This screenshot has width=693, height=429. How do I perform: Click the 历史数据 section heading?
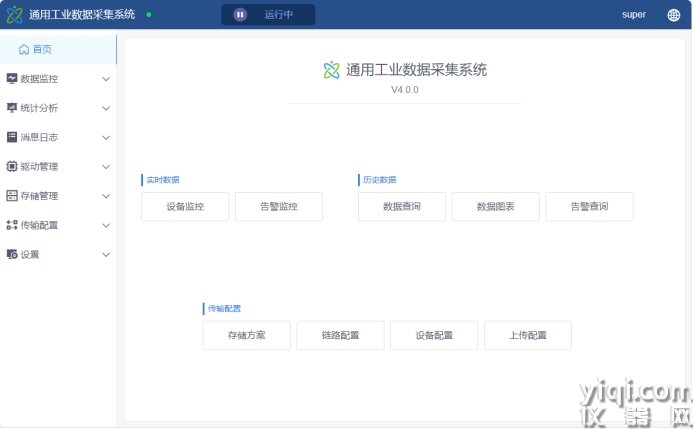380,180
